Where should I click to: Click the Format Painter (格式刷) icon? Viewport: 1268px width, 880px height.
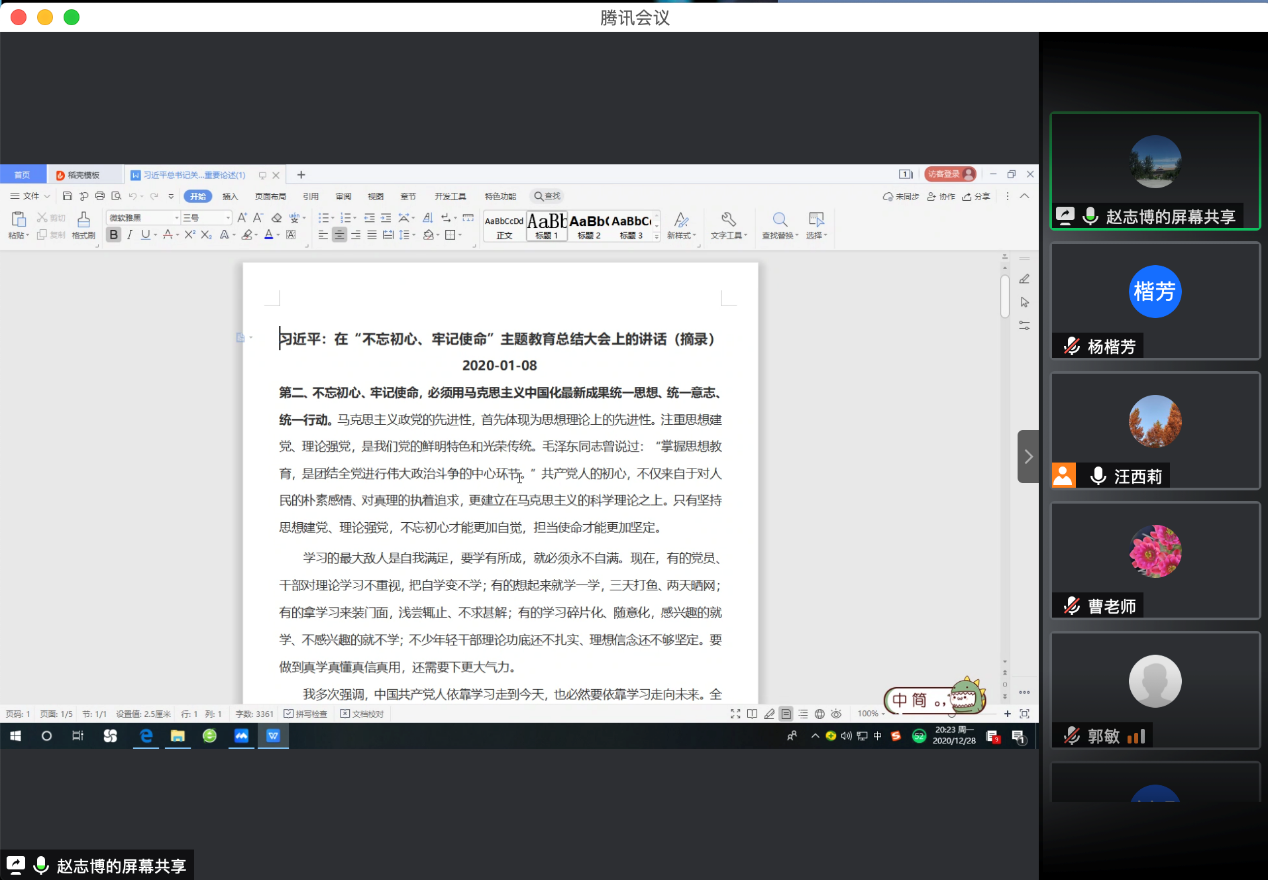click(83, 220)
